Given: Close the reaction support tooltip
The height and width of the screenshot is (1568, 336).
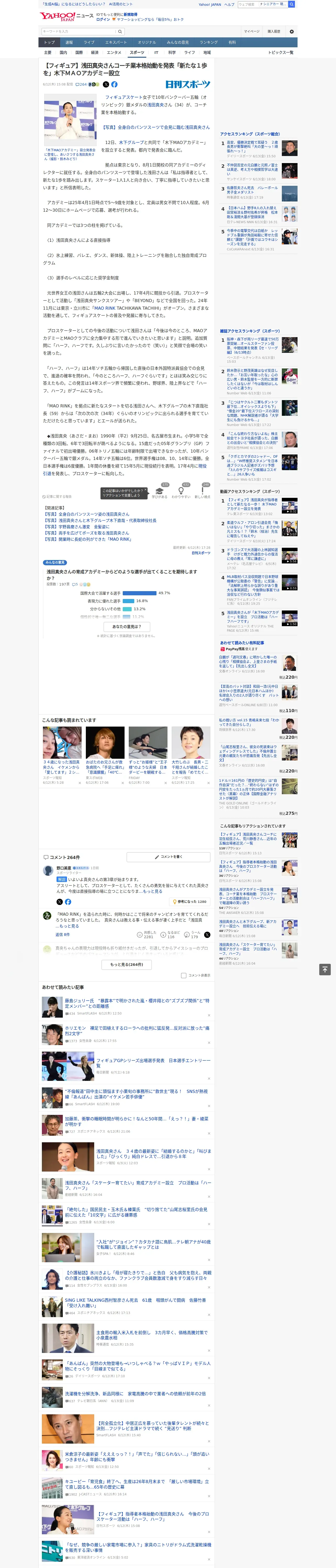Looking at the screenshot, I should pyautogui.click(x=146, y=490).
